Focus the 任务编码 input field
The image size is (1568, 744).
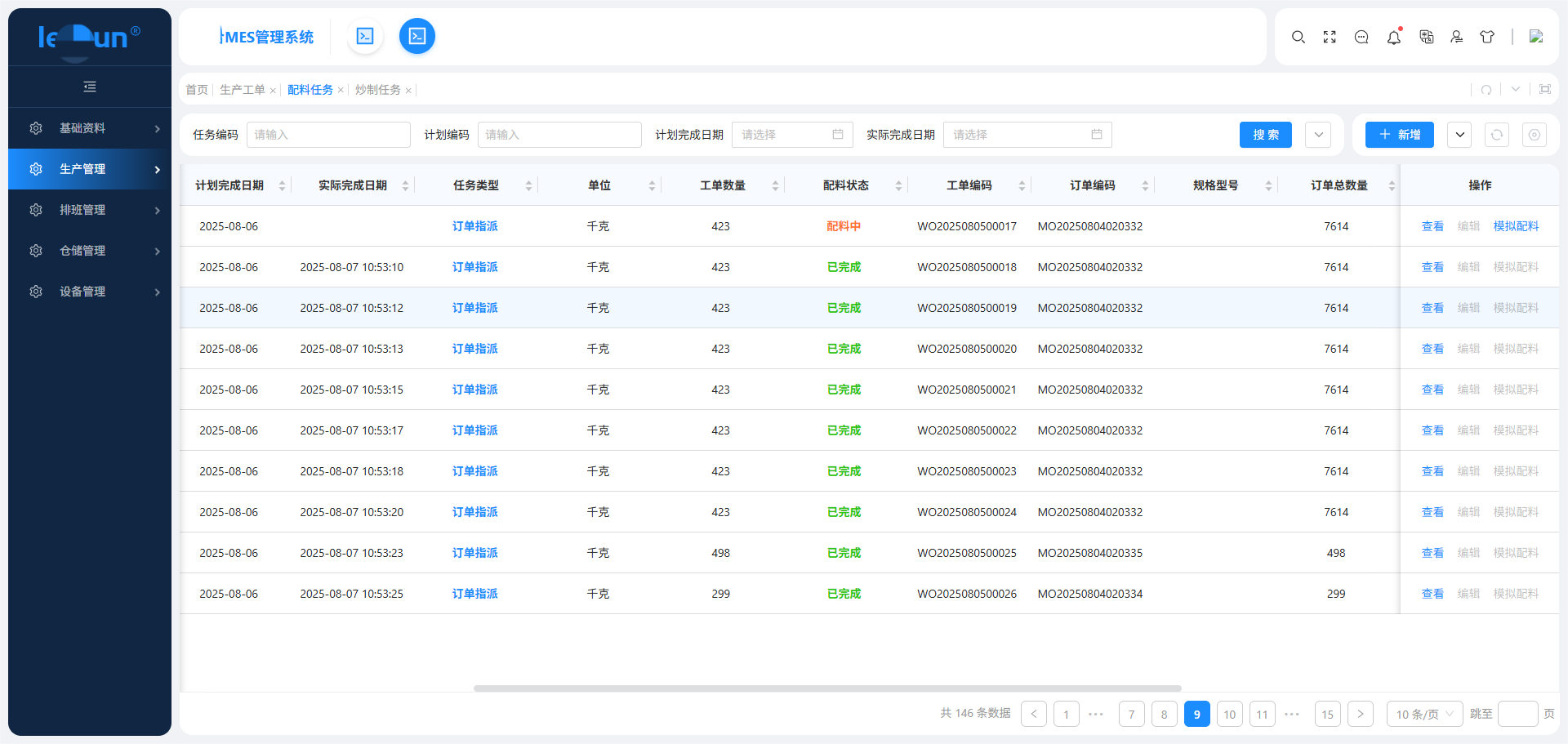coord(328,135)
